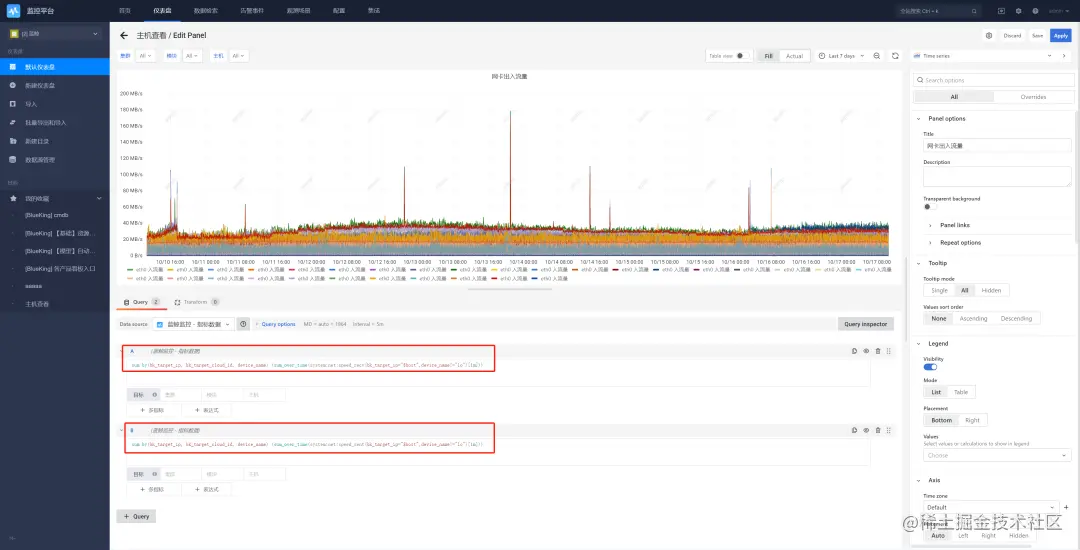Open the Query inspector
The height and width of the screenshot is (550, 1080).
point(866,324)
